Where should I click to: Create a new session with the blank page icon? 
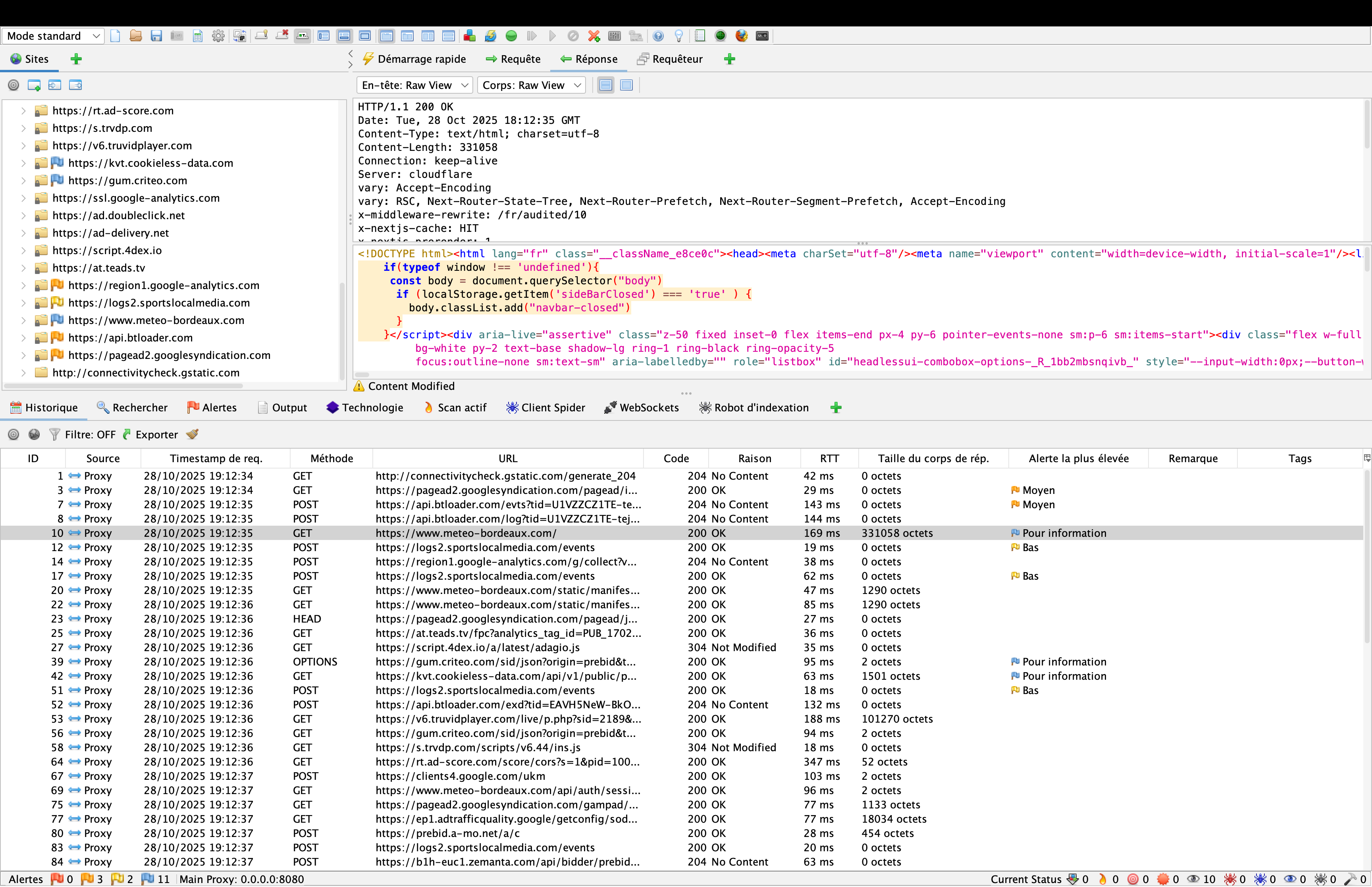coord(115,36)
